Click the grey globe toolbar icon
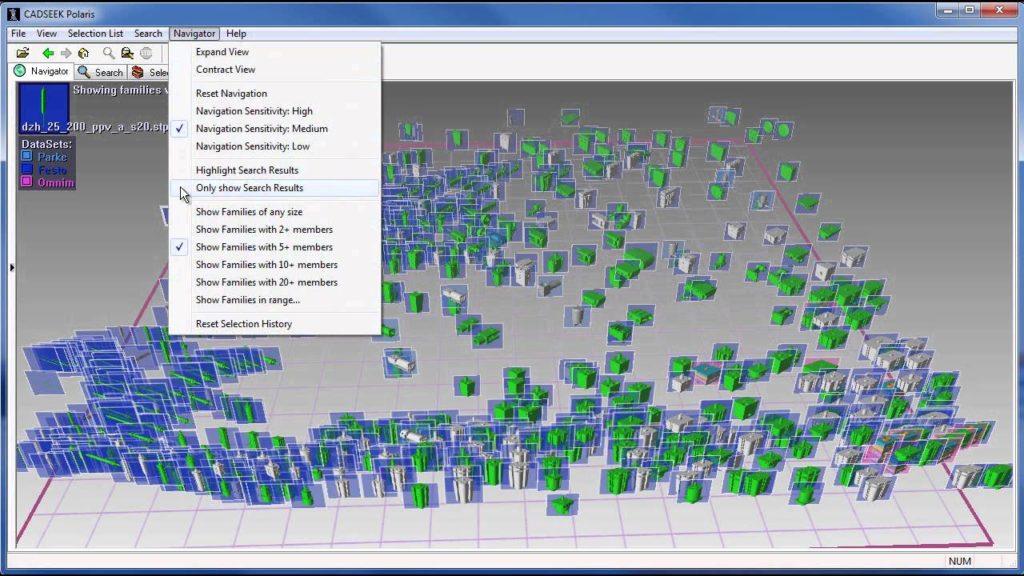The width and height of the screenshot is (1024, 576). 146,53
